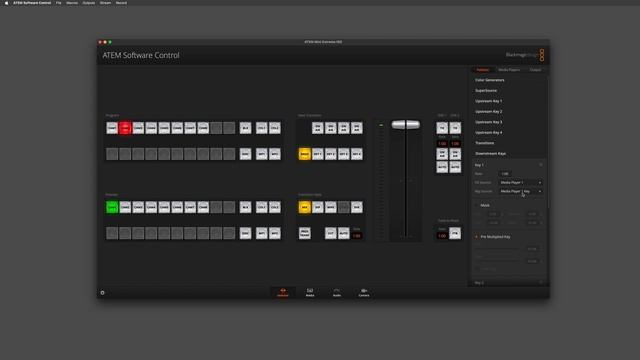Image resolution: width=640 pixels, height=360 pixels.
Task: Select the WIPE transition style
Action: tap(331, 207)
